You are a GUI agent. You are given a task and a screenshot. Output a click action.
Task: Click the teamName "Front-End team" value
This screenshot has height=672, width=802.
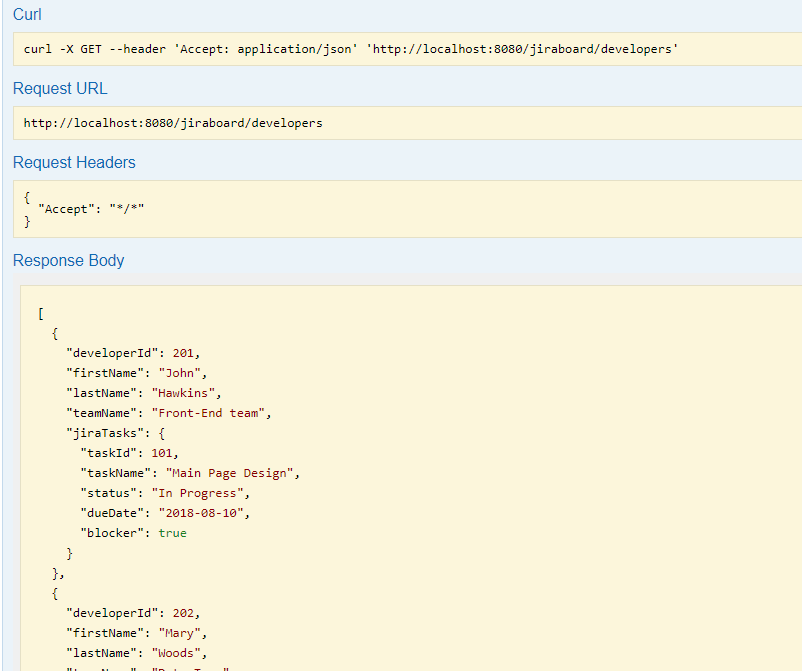pyautogui.click(x=208, y=413)
